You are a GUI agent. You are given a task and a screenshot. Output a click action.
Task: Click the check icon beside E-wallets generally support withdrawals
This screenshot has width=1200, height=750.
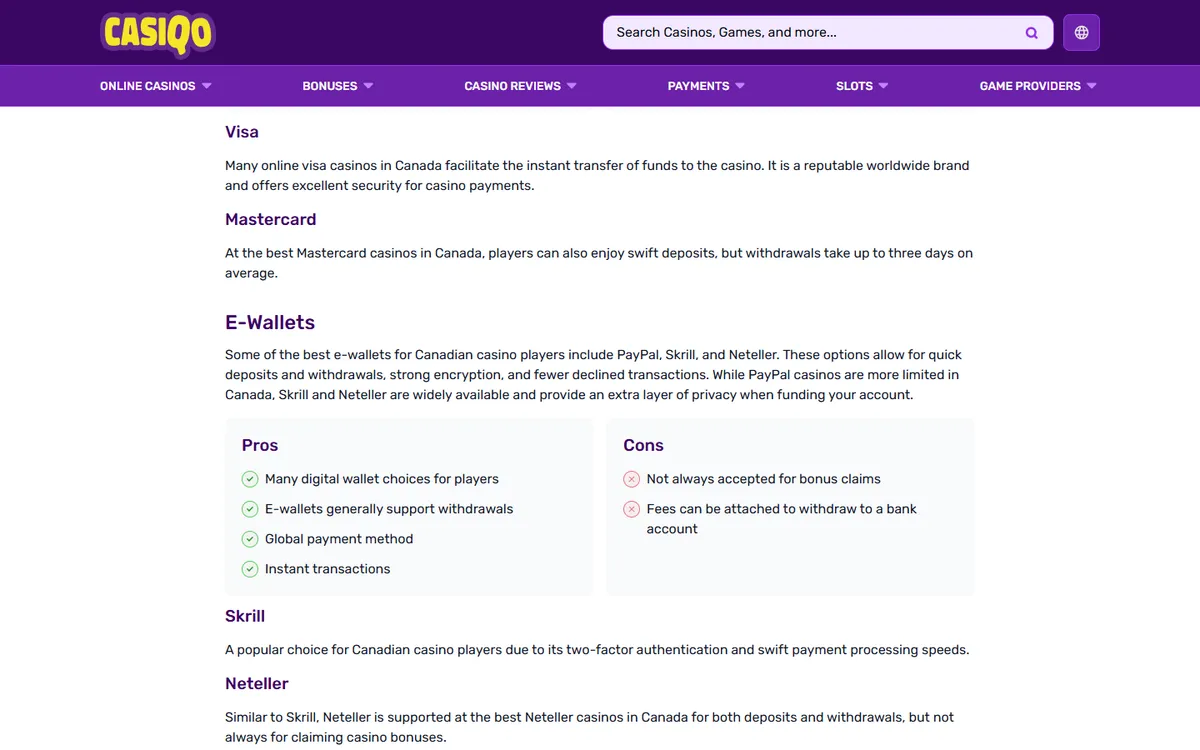[x=250, y=509]
